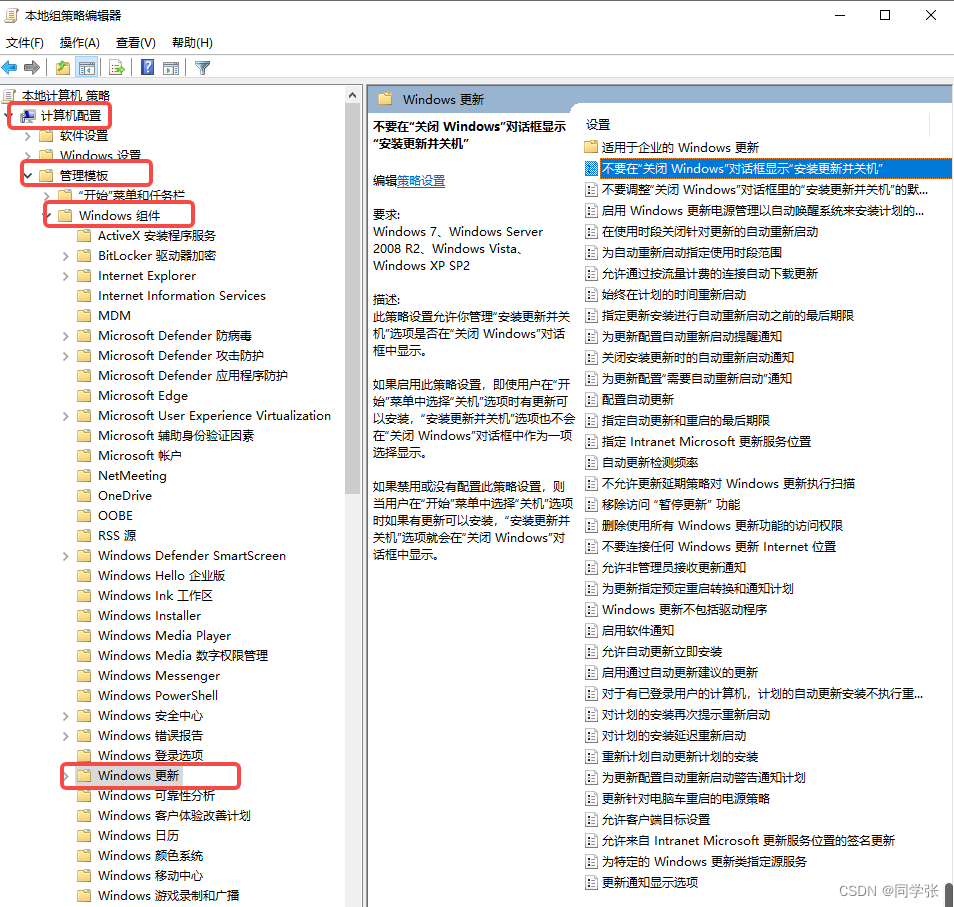Open the 帮助(H) menu

click(x=192, y=43)
